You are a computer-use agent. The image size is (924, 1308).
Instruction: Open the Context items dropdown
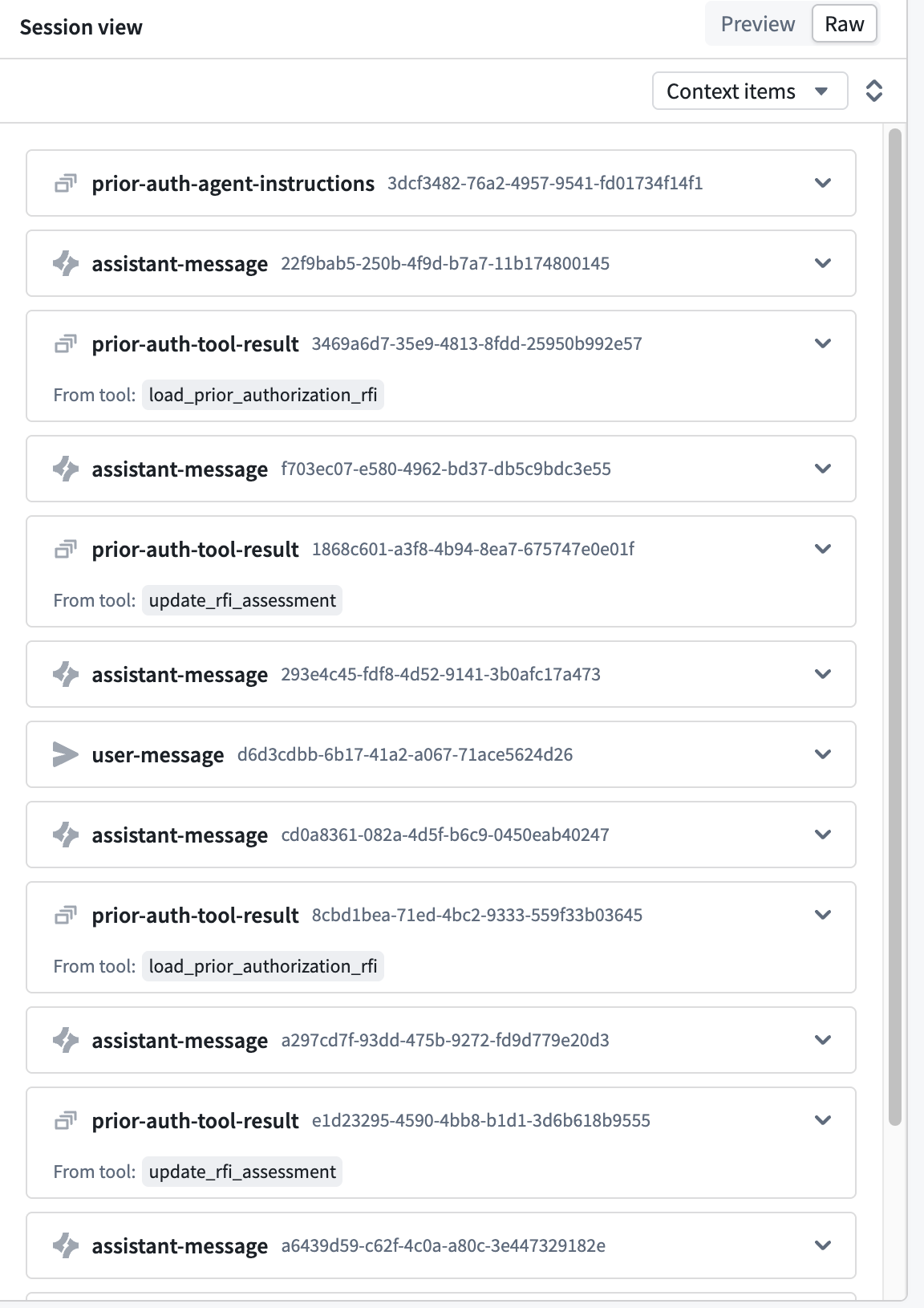[750, 91]
